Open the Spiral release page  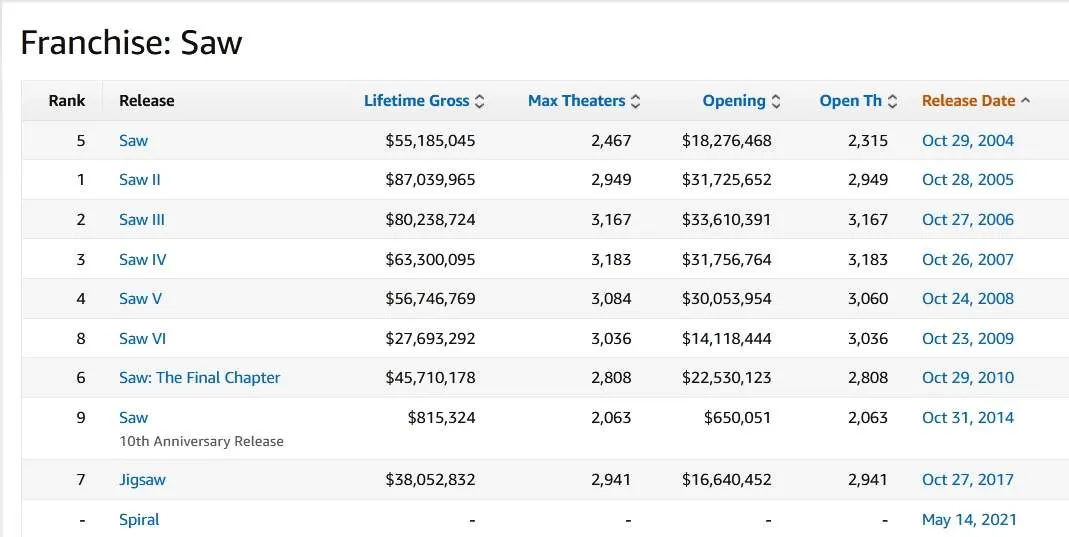pyautogui.click(x=139, y=520)
